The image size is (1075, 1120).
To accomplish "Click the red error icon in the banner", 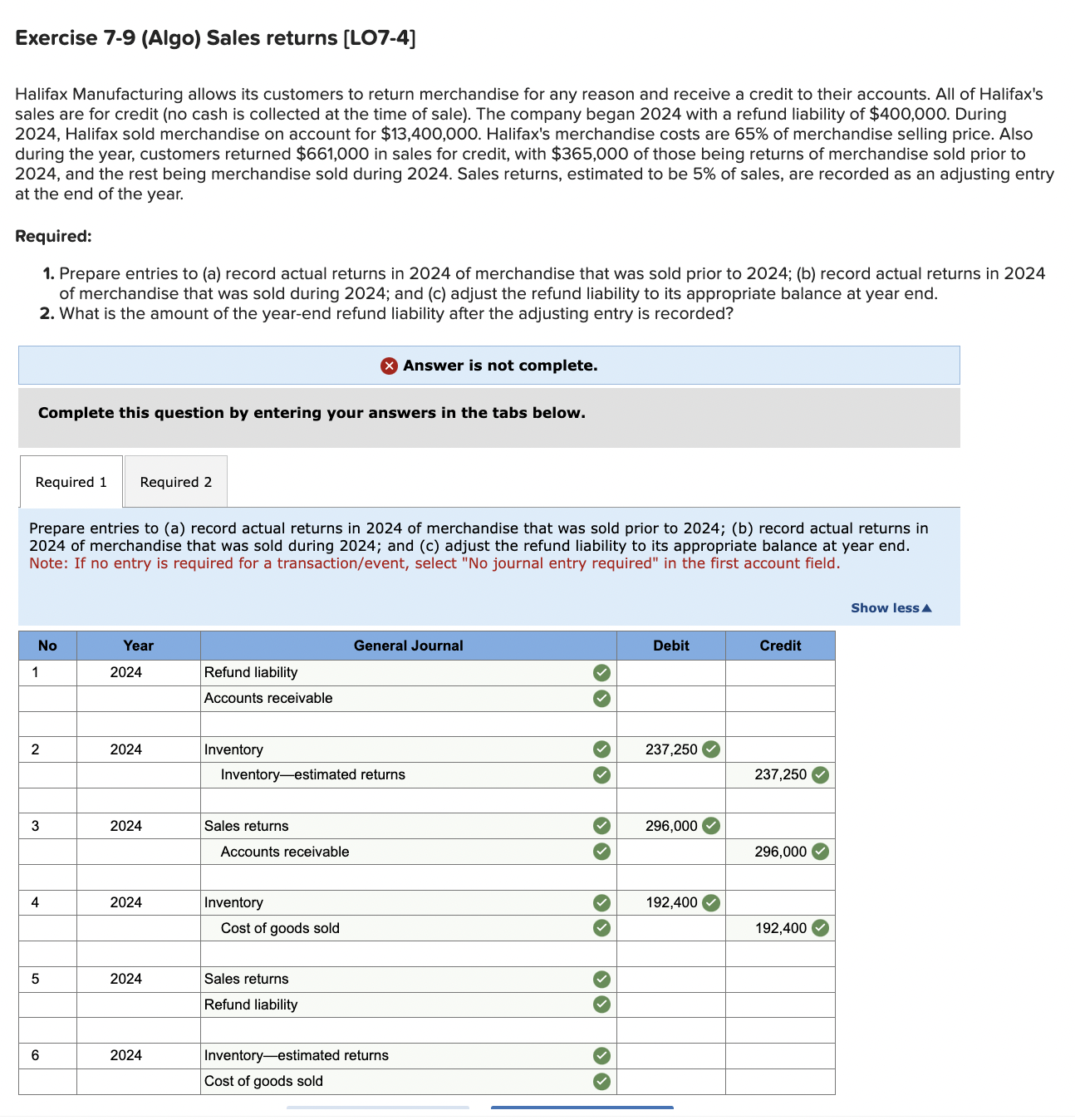I will pos(387,365).
